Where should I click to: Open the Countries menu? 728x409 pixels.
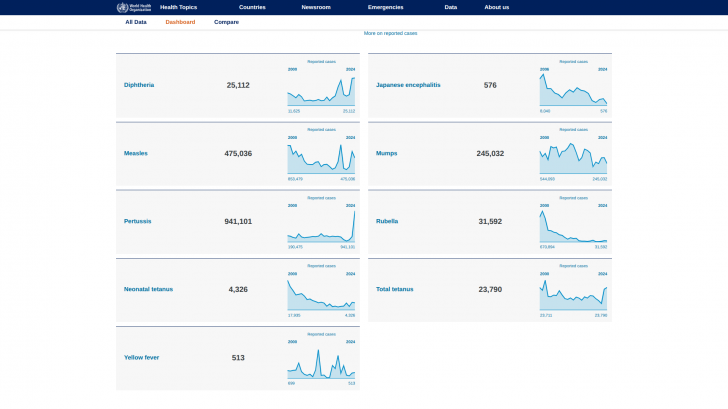coord(252,7)
